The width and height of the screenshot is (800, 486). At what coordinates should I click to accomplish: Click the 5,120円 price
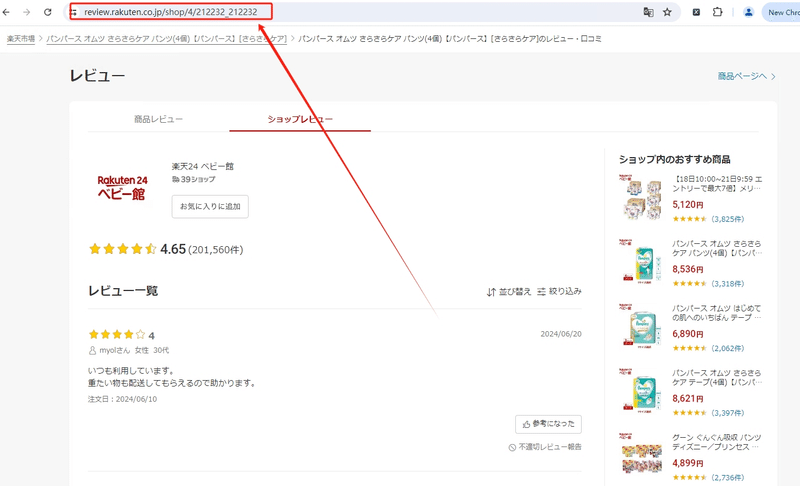688,204
